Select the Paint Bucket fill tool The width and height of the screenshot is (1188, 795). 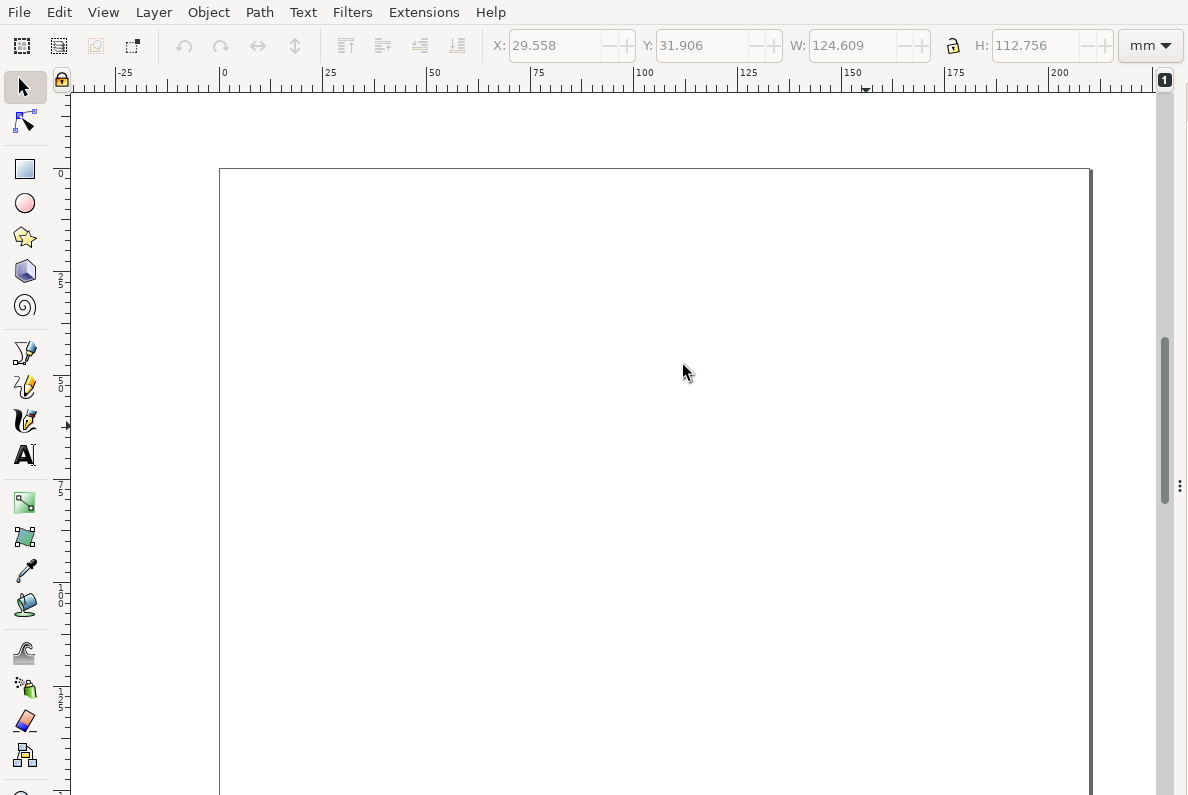[24, 605]
